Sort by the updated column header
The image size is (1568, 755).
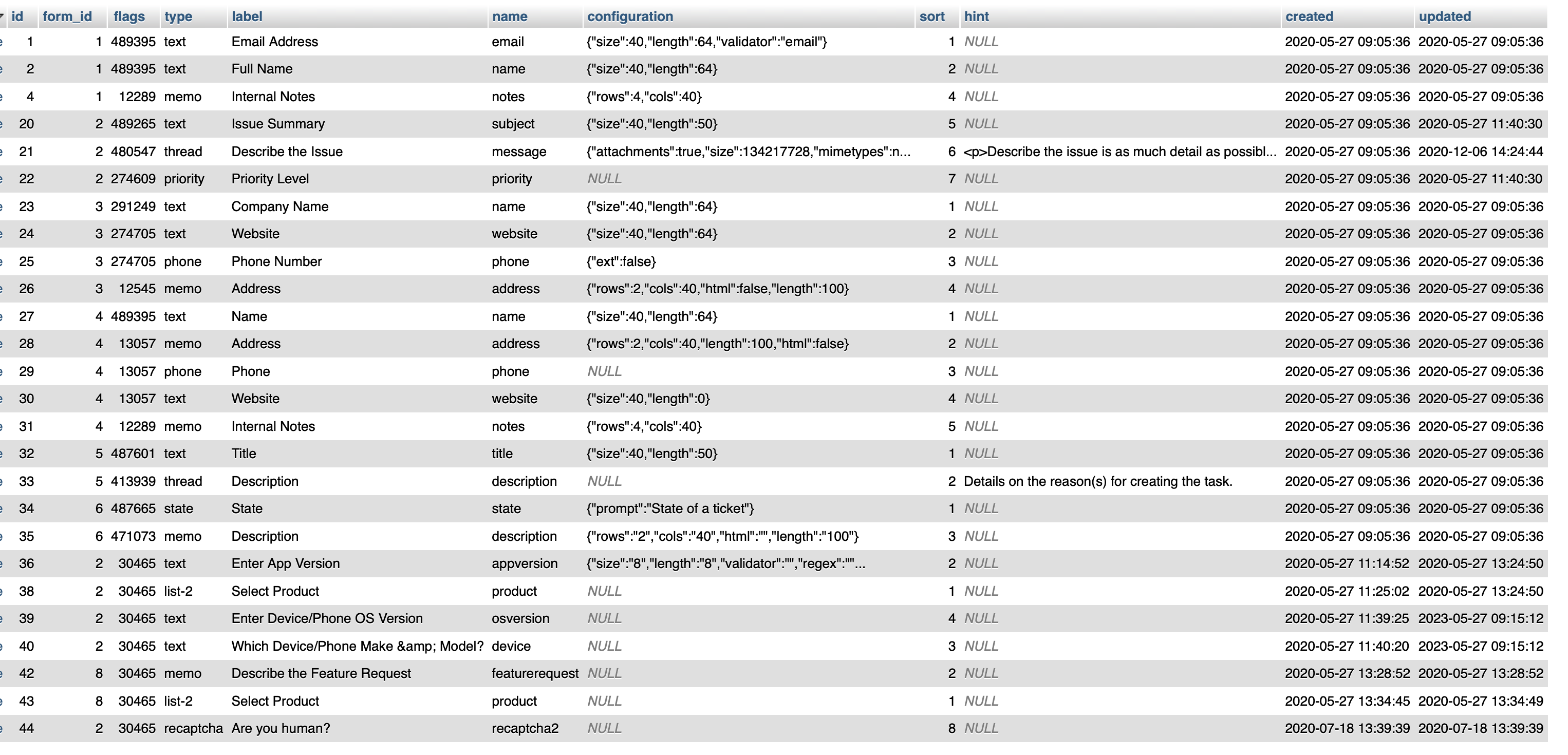1444,16
